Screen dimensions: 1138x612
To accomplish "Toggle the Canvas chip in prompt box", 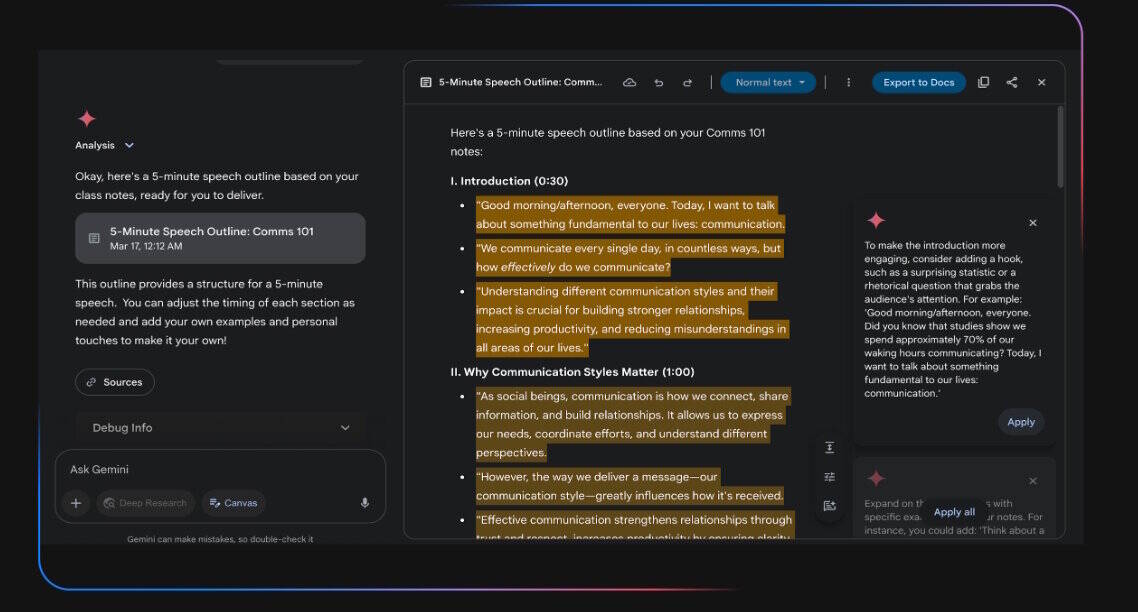I will (x=234, y=503).
